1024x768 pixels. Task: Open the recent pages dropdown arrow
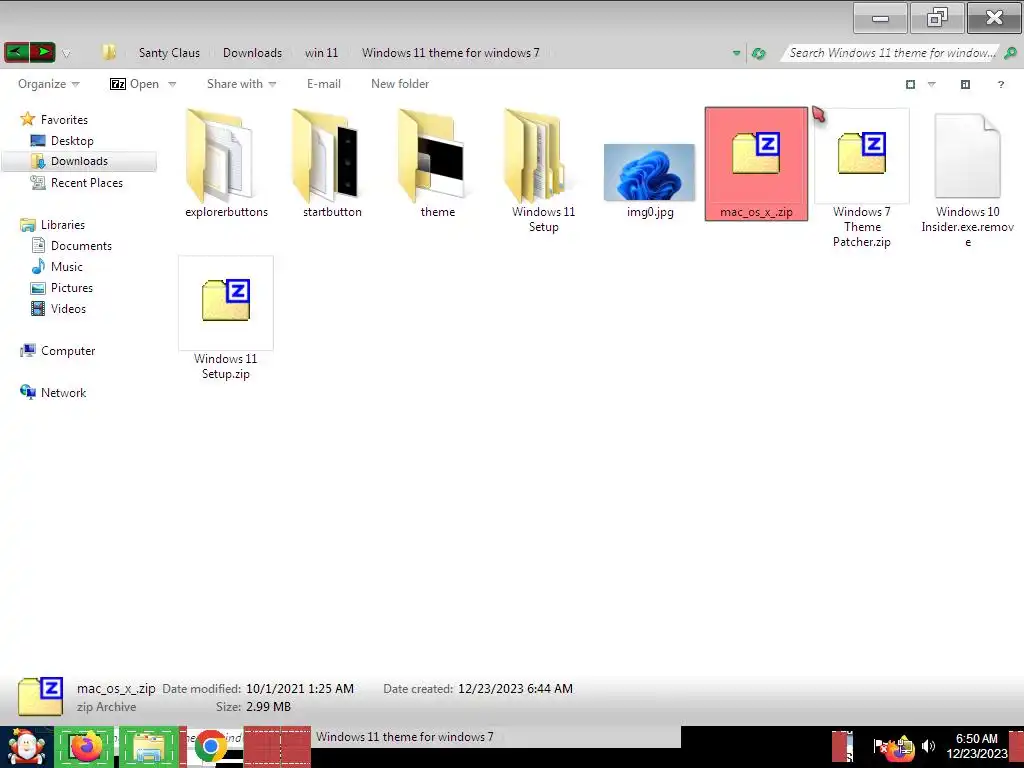tap(66, 54)
